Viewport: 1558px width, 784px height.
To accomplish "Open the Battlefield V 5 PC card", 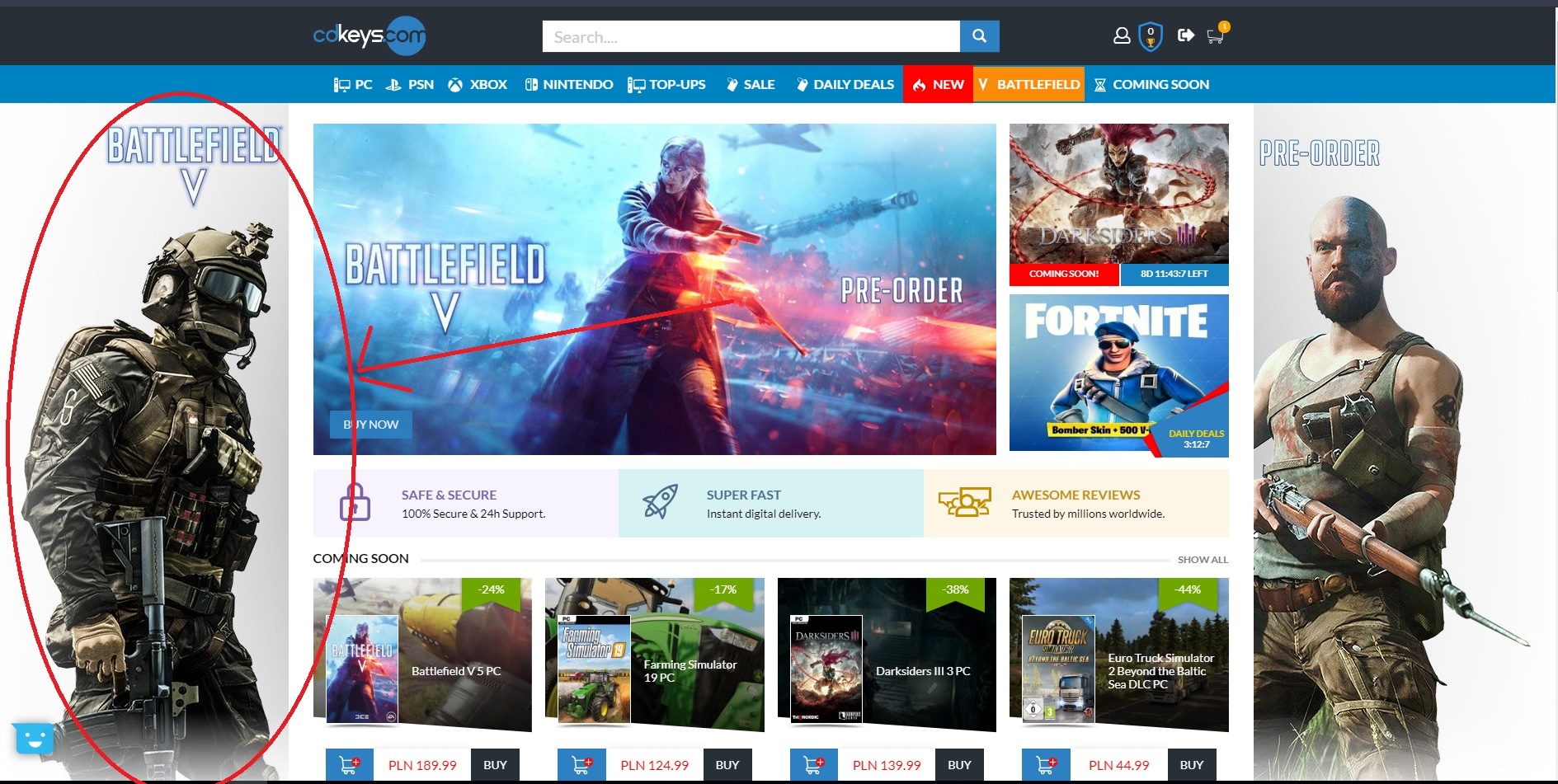I will [x=422, y=655].
